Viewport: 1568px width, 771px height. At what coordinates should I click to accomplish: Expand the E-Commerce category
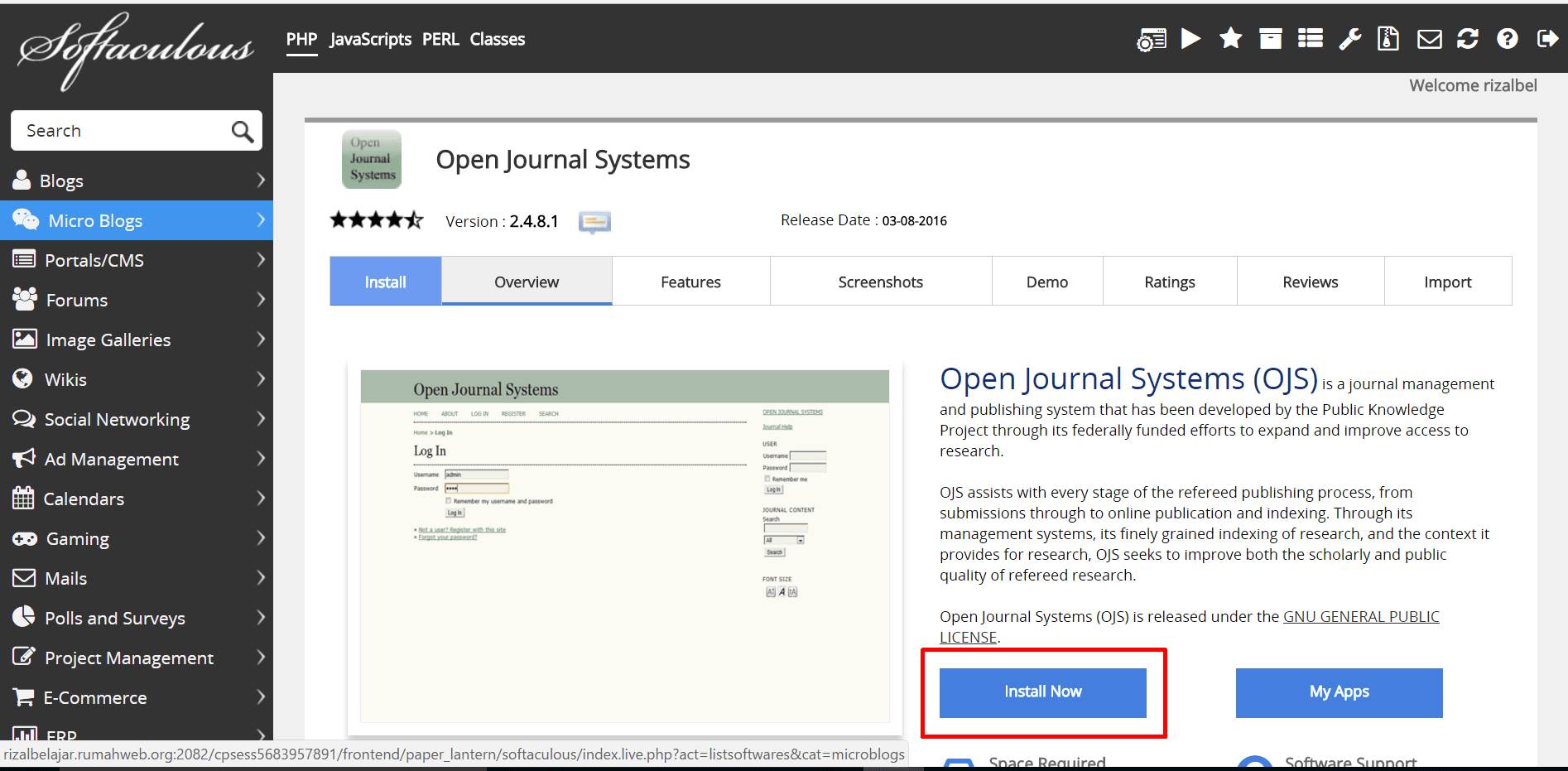tap(137, 697)
